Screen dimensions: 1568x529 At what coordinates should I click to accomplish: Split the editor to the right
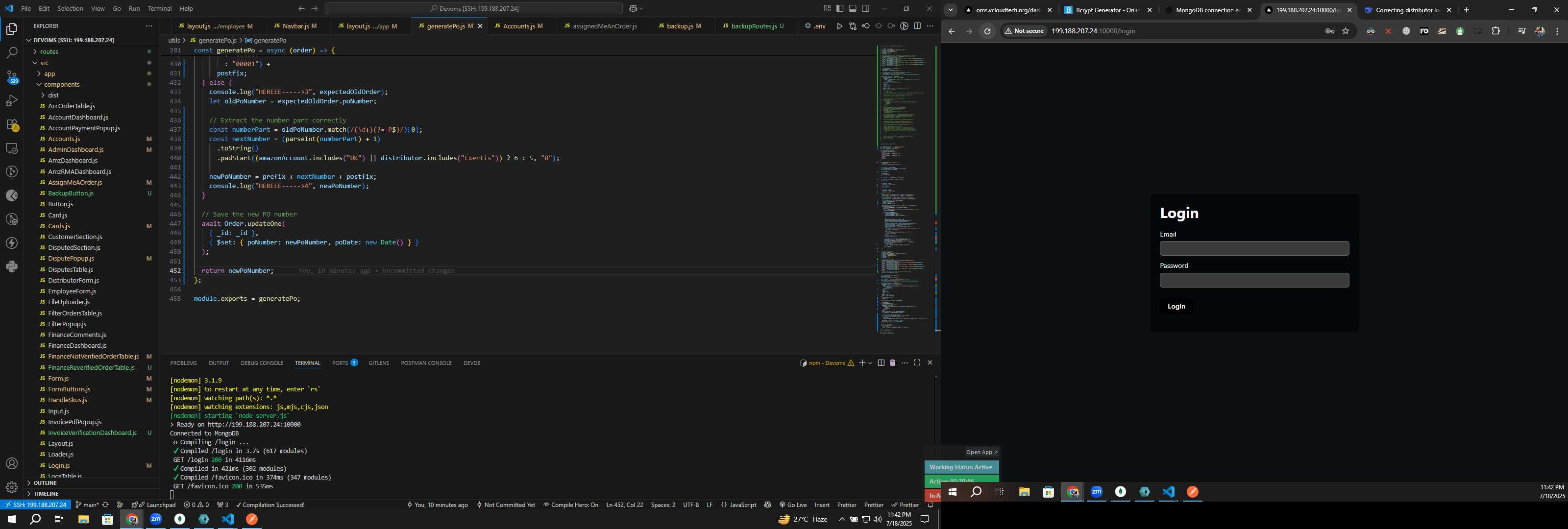coord(917,26)
